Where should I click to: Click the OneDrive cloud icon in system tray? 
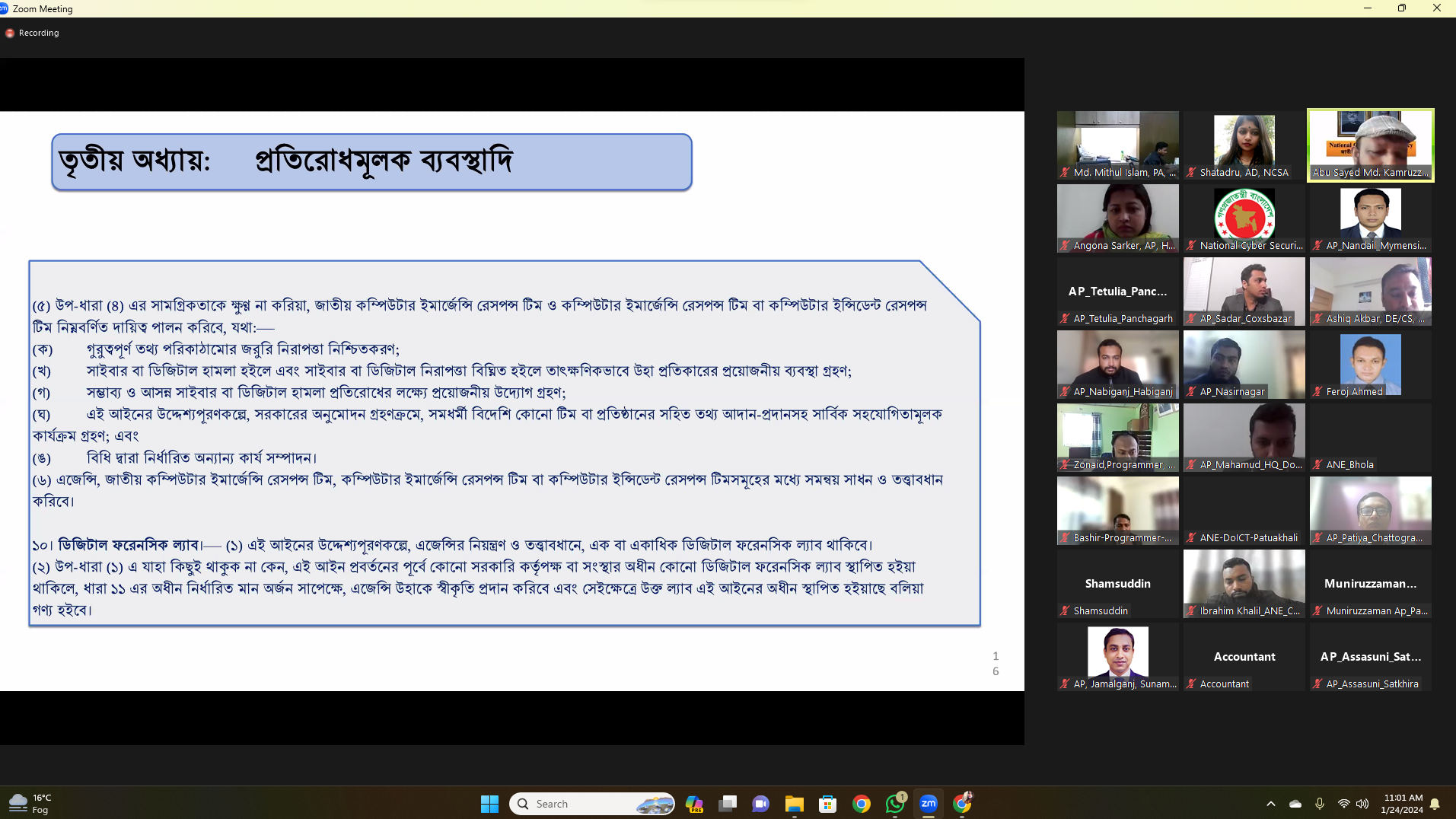point(1294,803)
